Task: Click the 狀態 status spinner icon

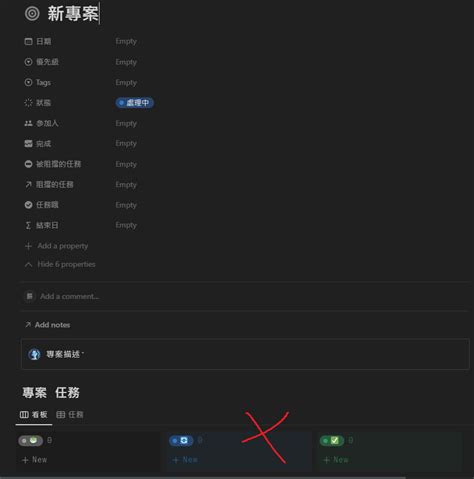Action: [x=28, y=103]
